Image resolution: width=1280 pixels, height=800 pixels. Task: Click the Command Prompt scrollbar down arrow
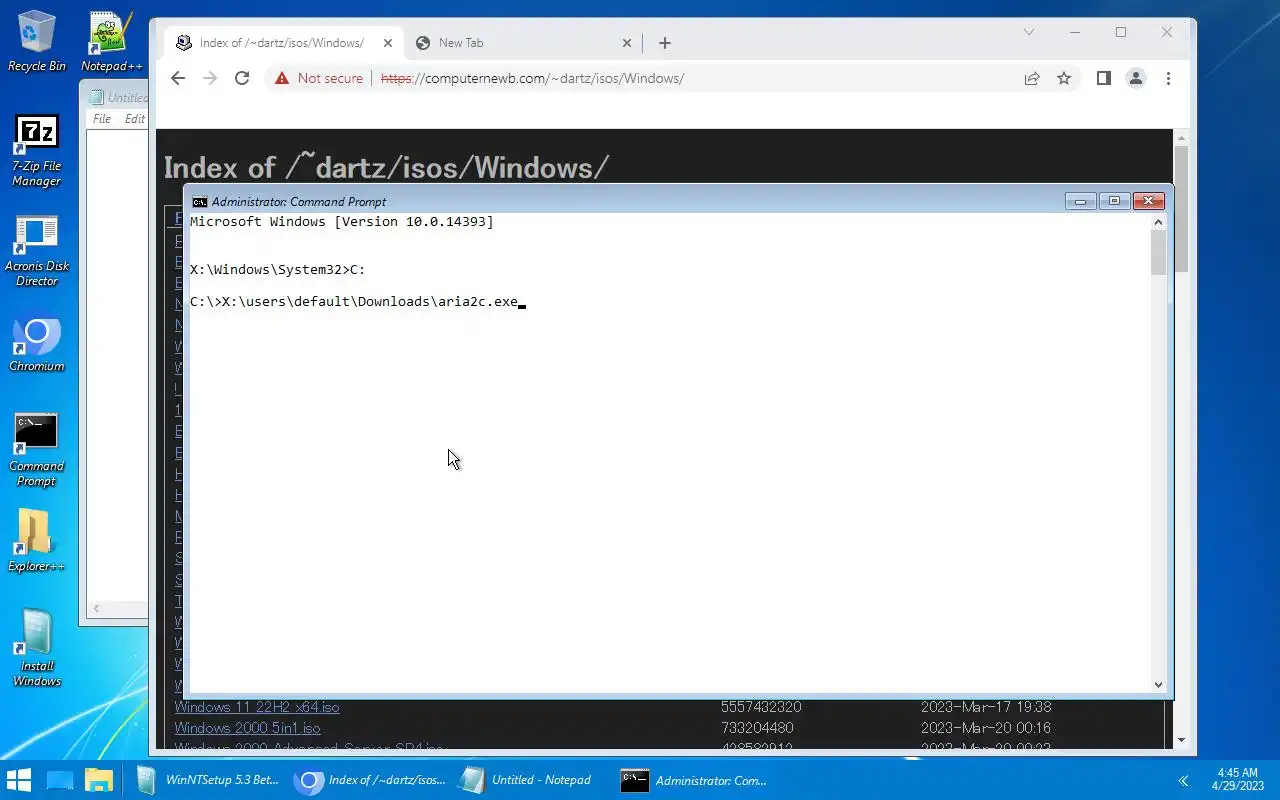pyautogui.click(x=1159, y=684)
